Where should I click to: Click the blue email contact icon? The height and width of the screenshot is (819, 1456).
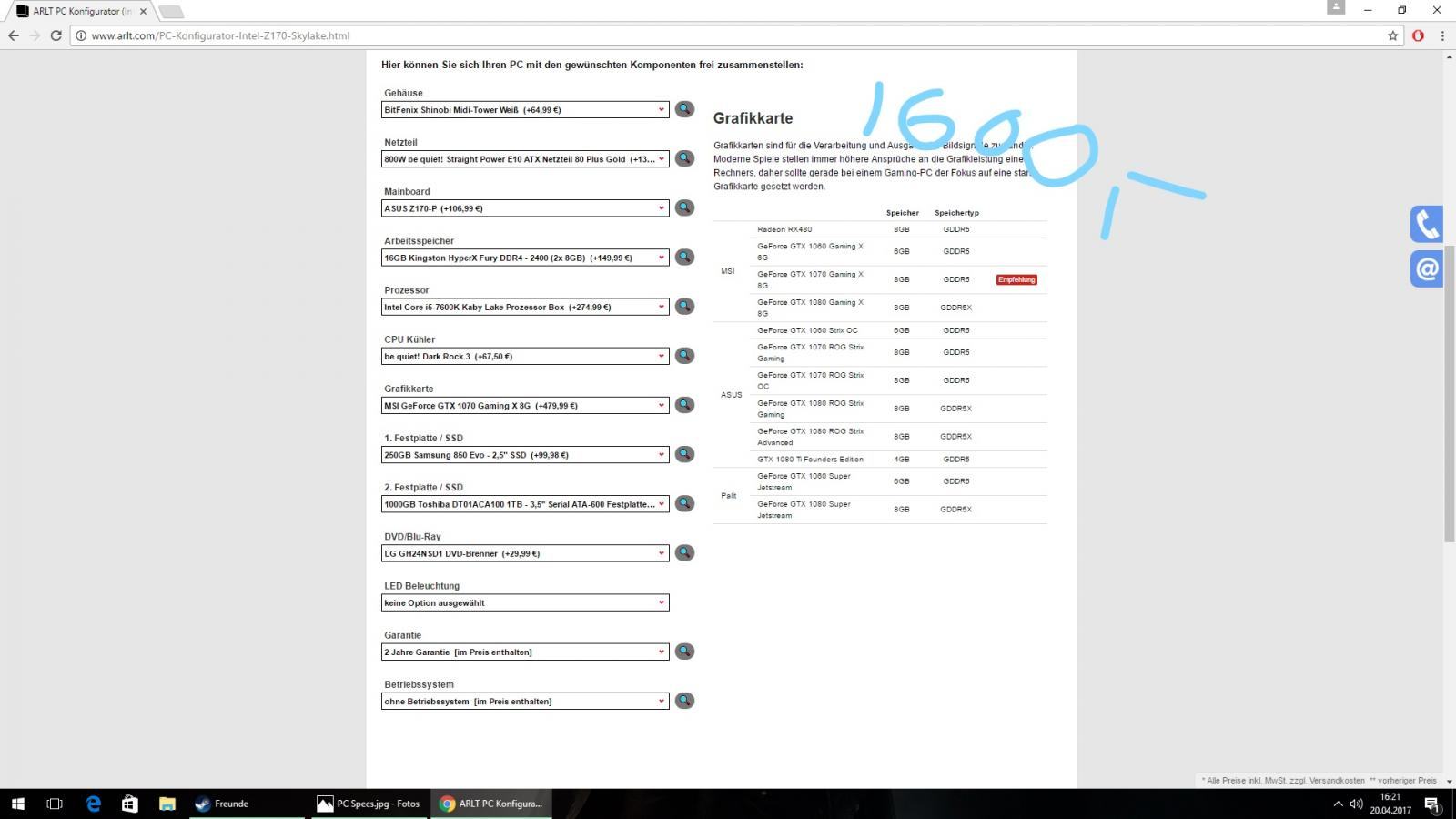[x=1427, y=269]
